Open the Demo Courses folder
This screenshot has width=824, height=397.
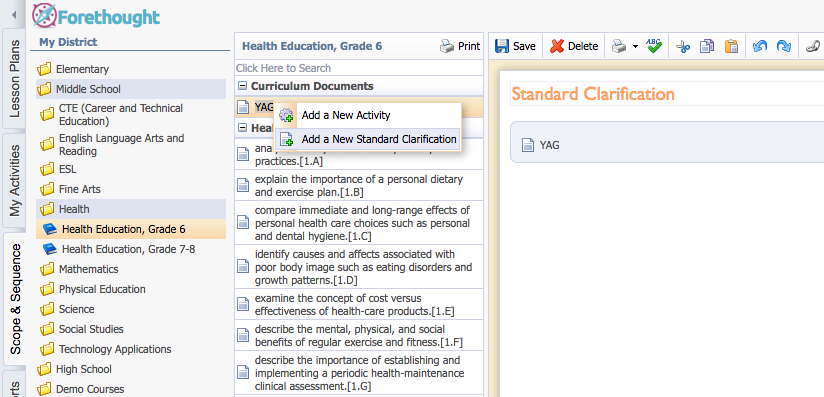pyautogui.click(x=131, y=389)
